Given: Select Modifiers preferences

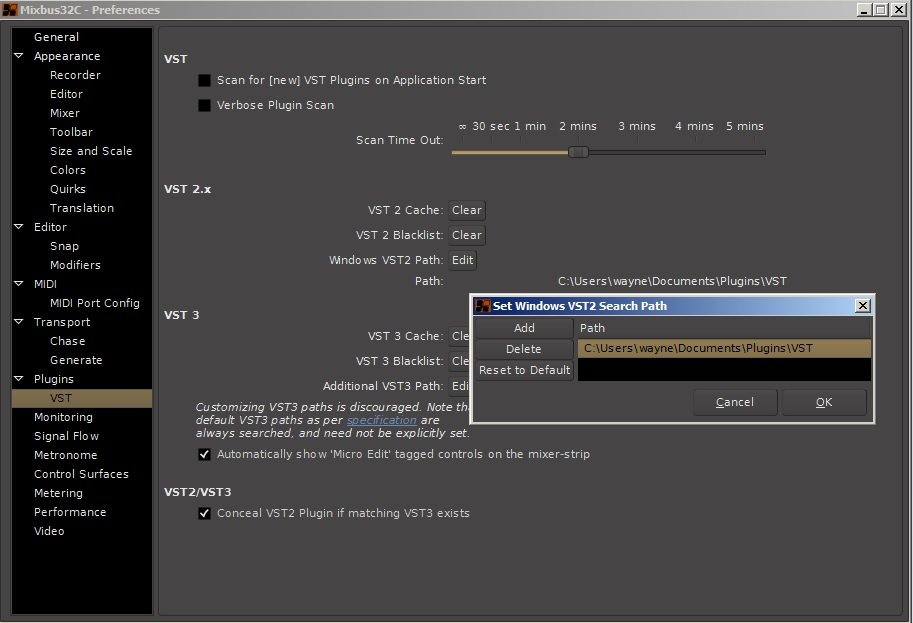Looking at the screenshot, I should (75, 265).
